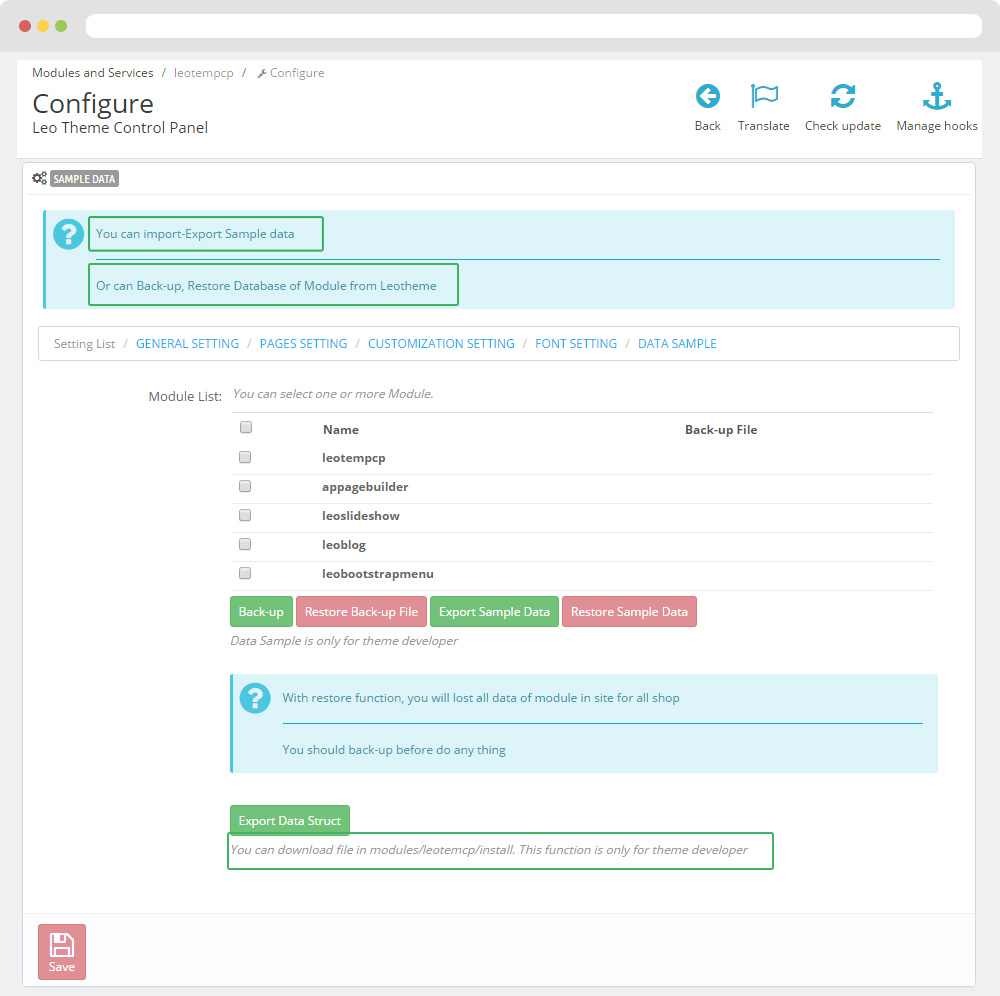
Task: Click 'Or can Back-up, Restore Database' text
Action: point(266,286)
